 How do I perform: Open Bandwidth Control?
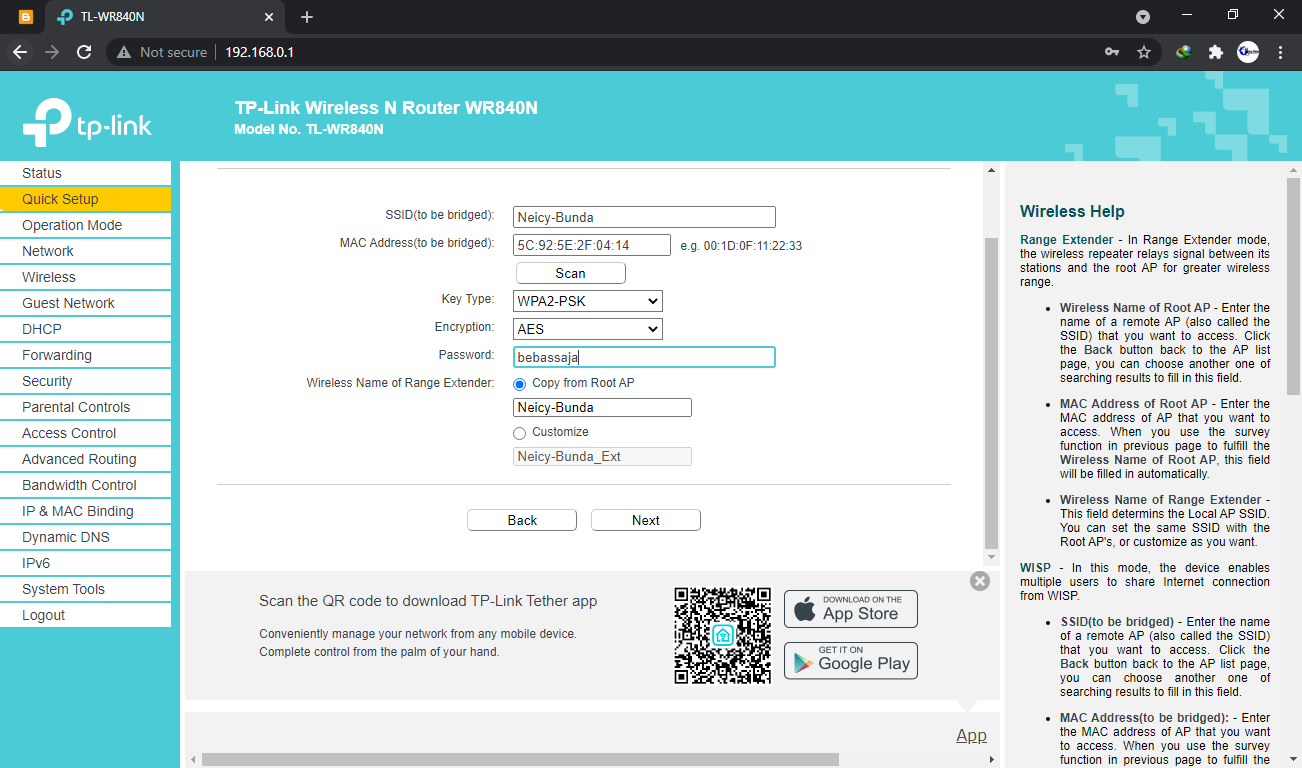point(85,485)
